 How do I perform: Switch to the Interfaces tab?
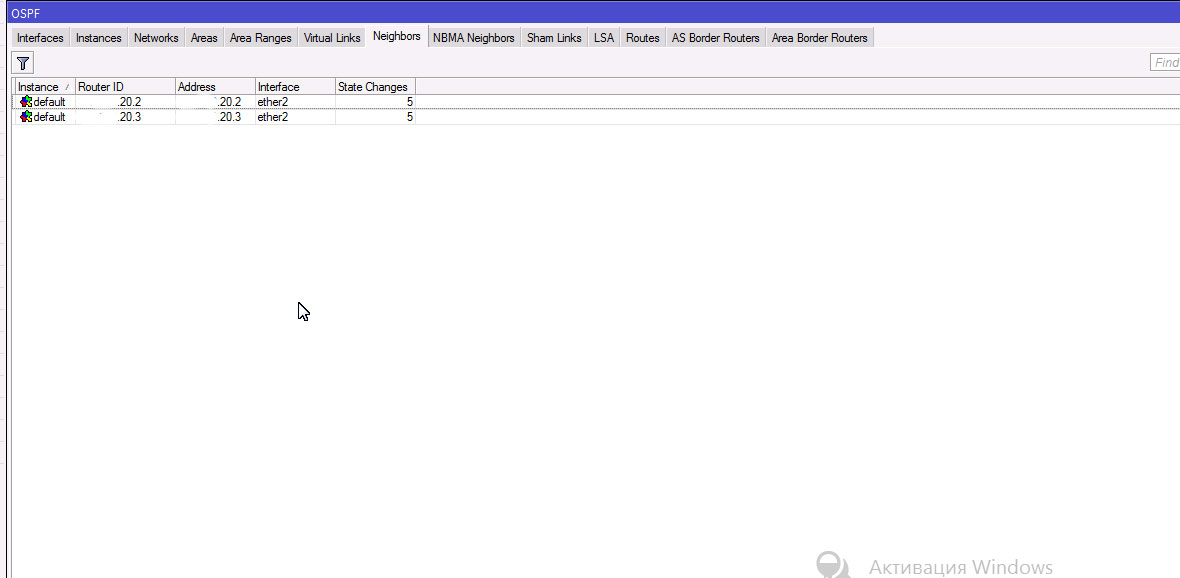tap(41, 38)
